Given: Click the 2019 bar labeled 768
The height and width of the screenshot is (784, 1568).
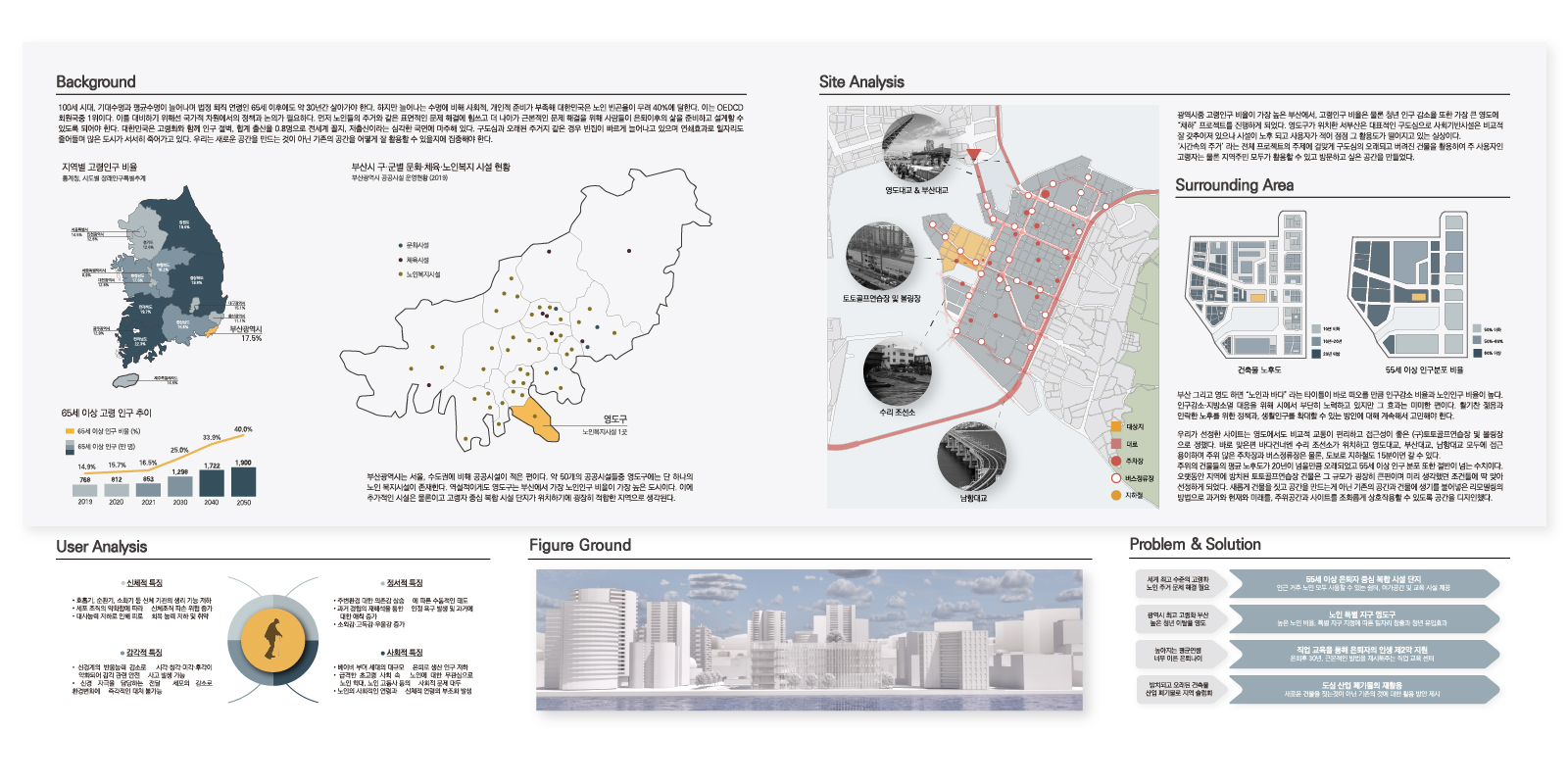Looking at the screenshot, I should 85,490.
